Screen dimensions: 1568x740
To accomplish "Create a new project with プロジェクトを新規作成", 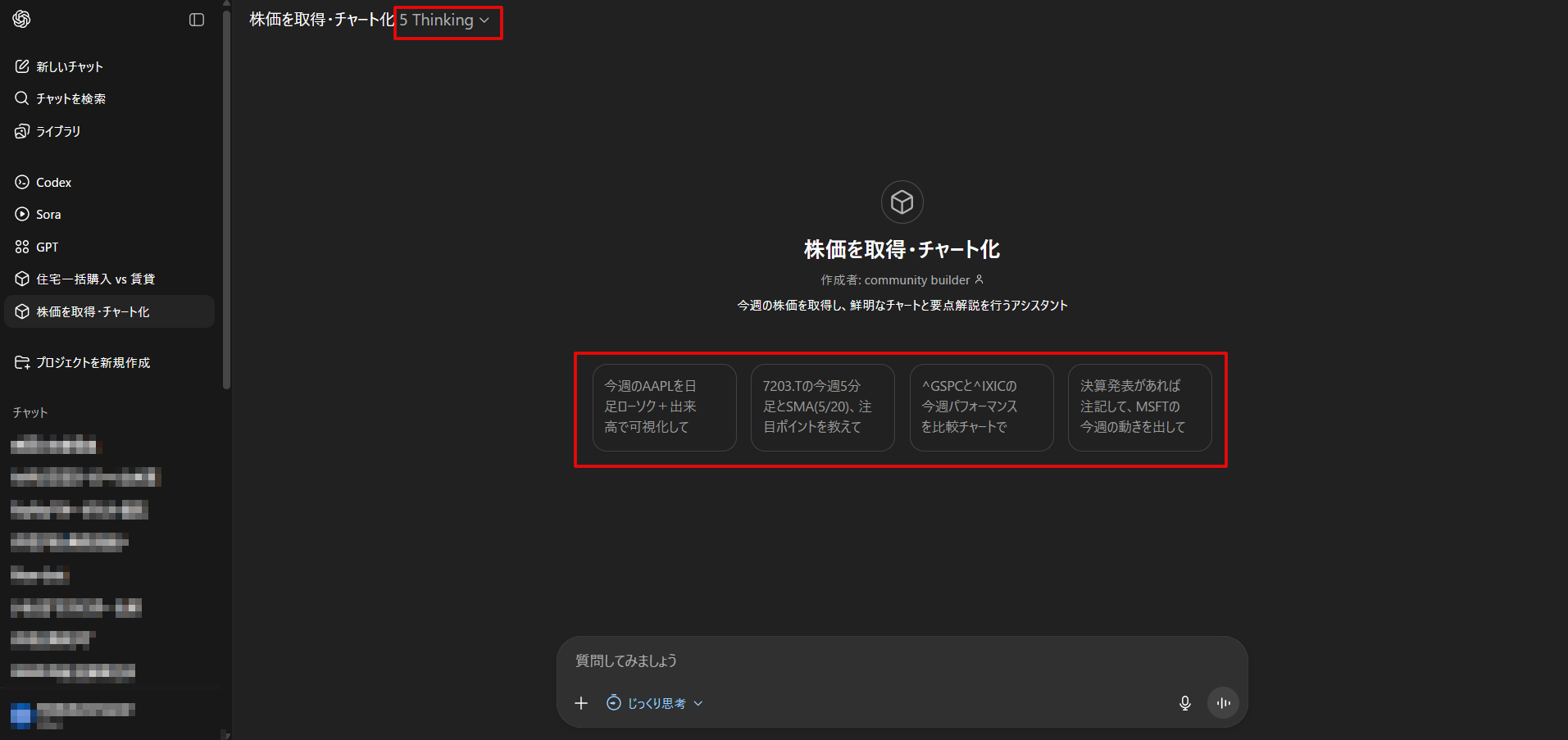I will pos(93,362).
